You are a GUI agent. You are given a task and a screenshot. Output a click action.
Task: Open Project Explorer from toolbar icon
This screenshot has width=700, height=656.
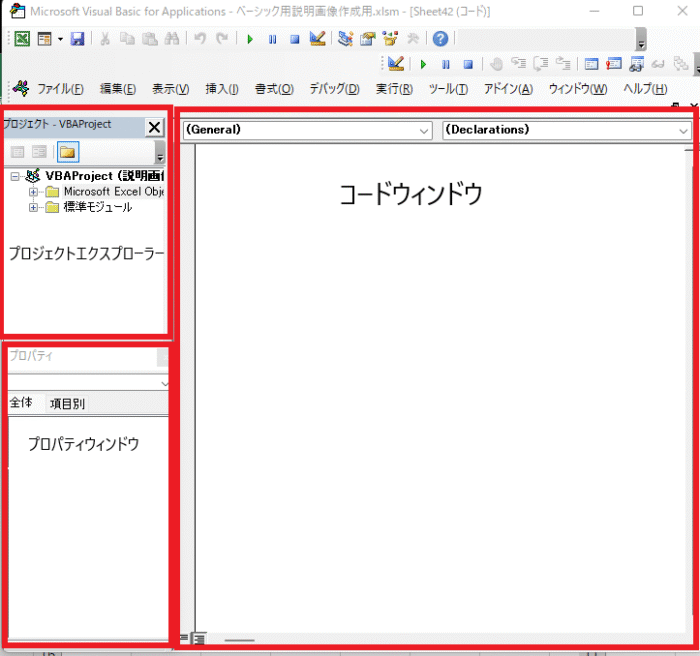click(x=346, y=39)
